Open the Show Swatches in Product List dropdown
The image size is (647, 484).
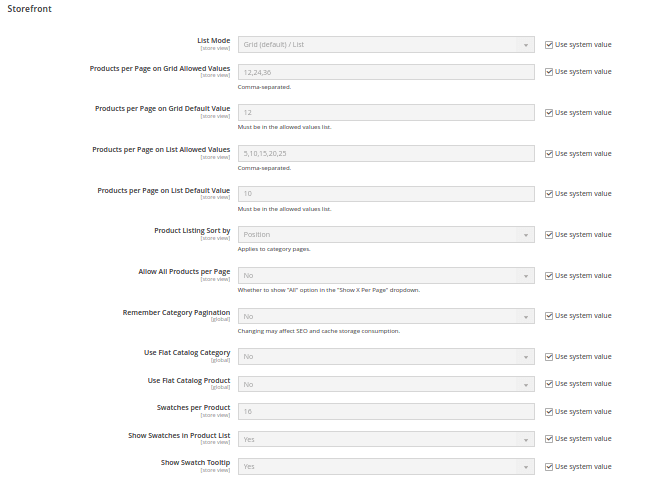(x=385, y=439)
